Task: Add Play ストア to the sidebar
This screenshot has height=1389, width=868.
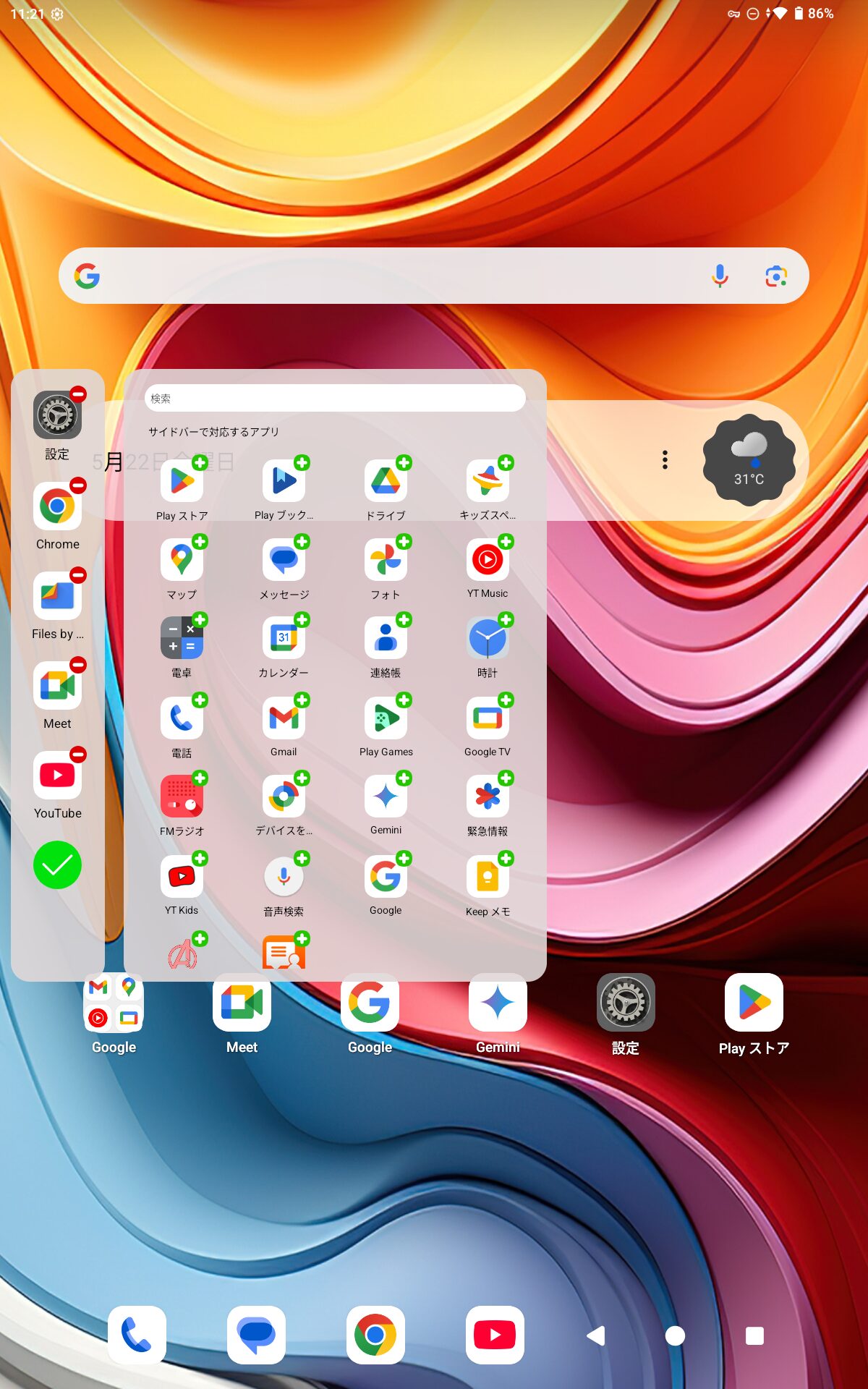Action: coord(200,463)
